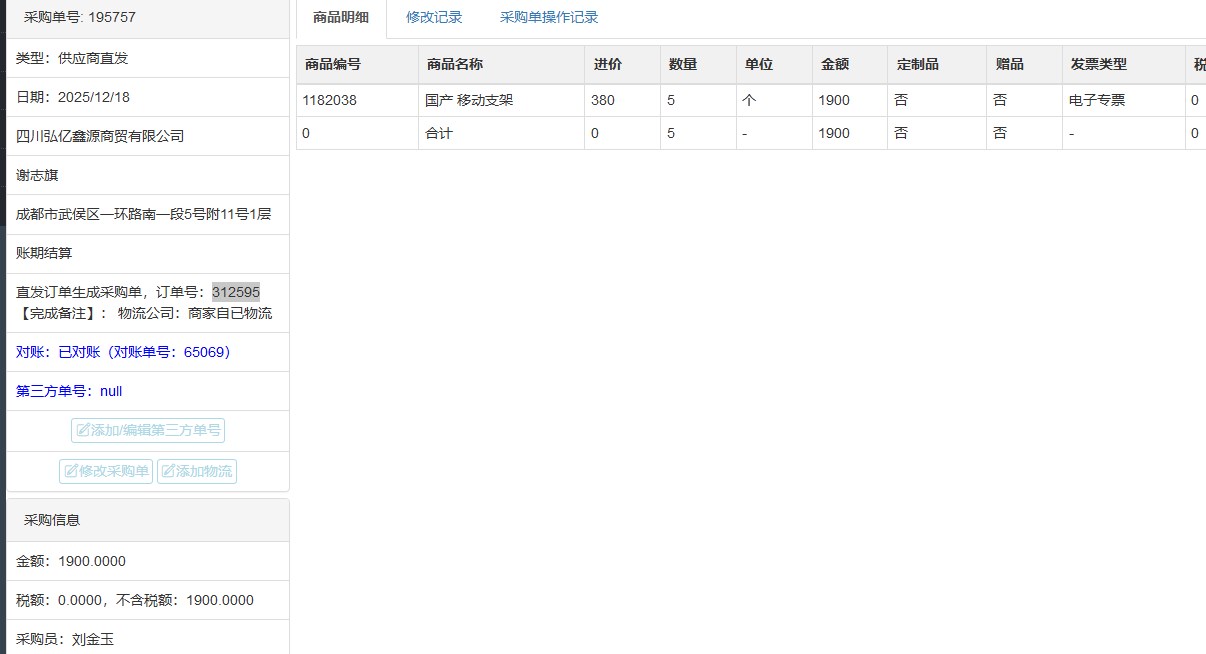Click the 合计 total row label

pyautogui.click(x=439, y=133)
